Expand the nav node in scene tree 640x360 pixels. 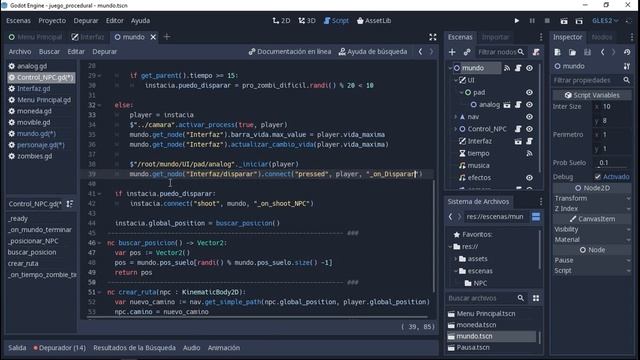(456, 117)
